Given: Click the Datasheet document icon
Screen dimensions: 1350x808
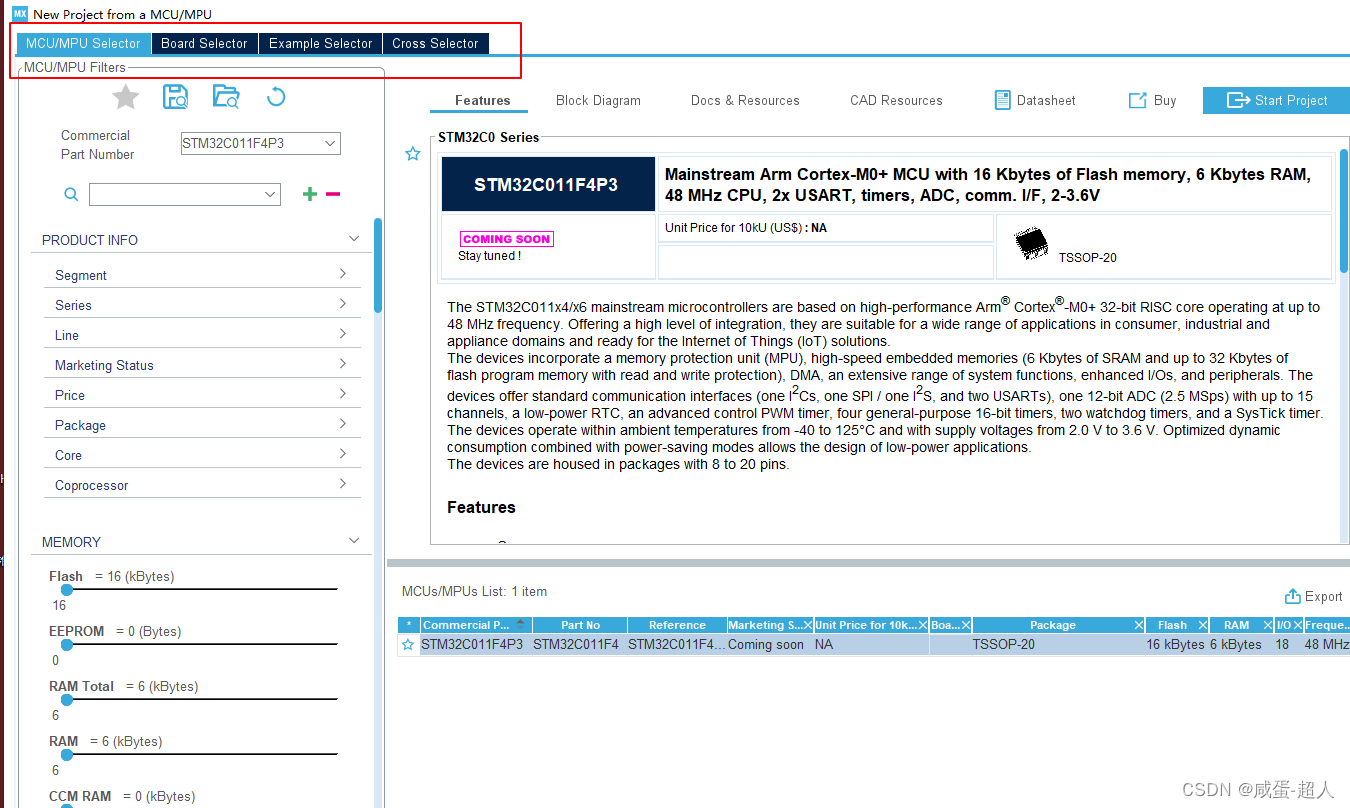Looking at the screenshot, I should 1003,100.
